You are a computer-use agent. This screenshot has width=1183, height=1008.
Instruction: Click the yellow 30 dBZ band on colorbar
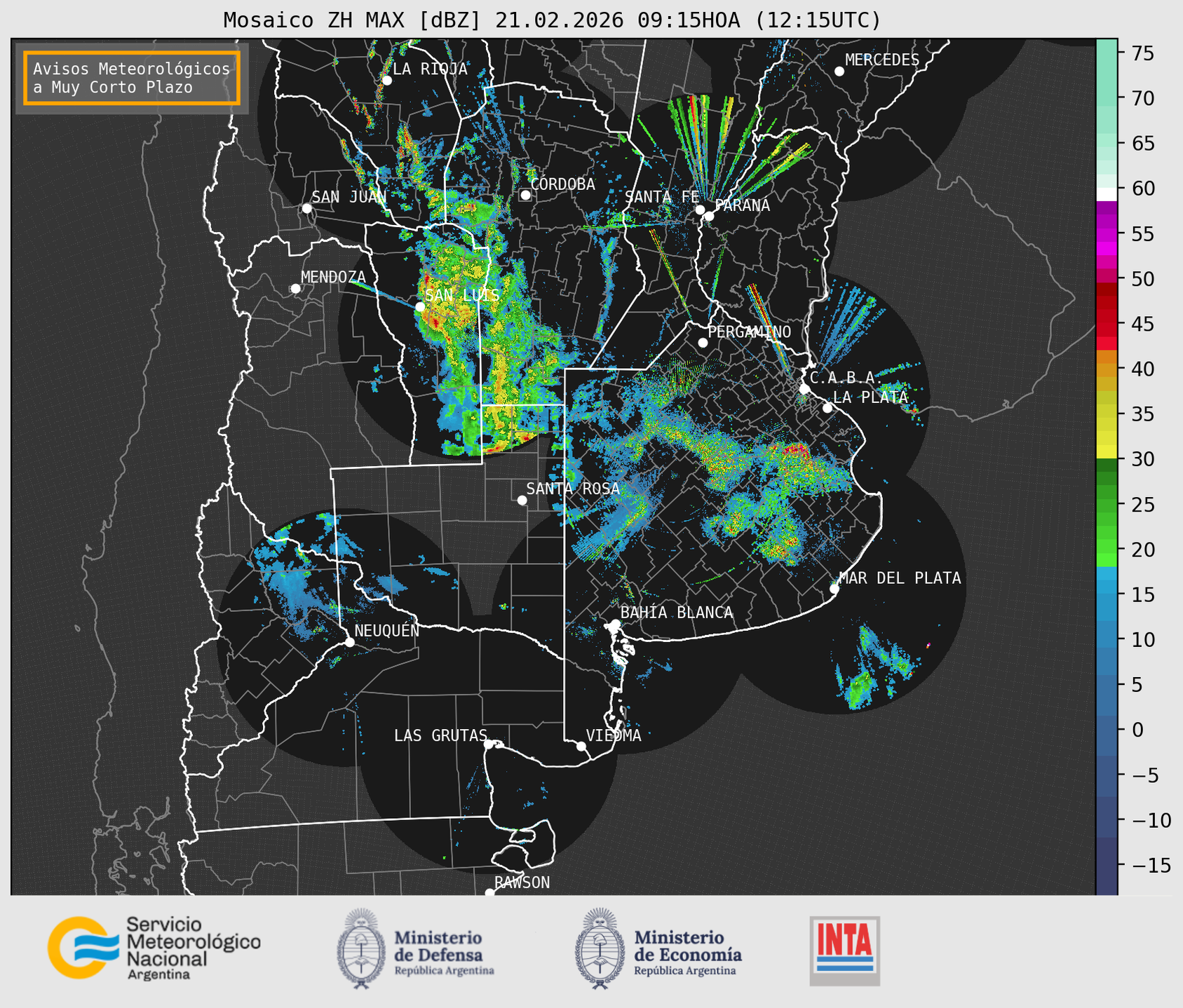[x=1106, y=452]
